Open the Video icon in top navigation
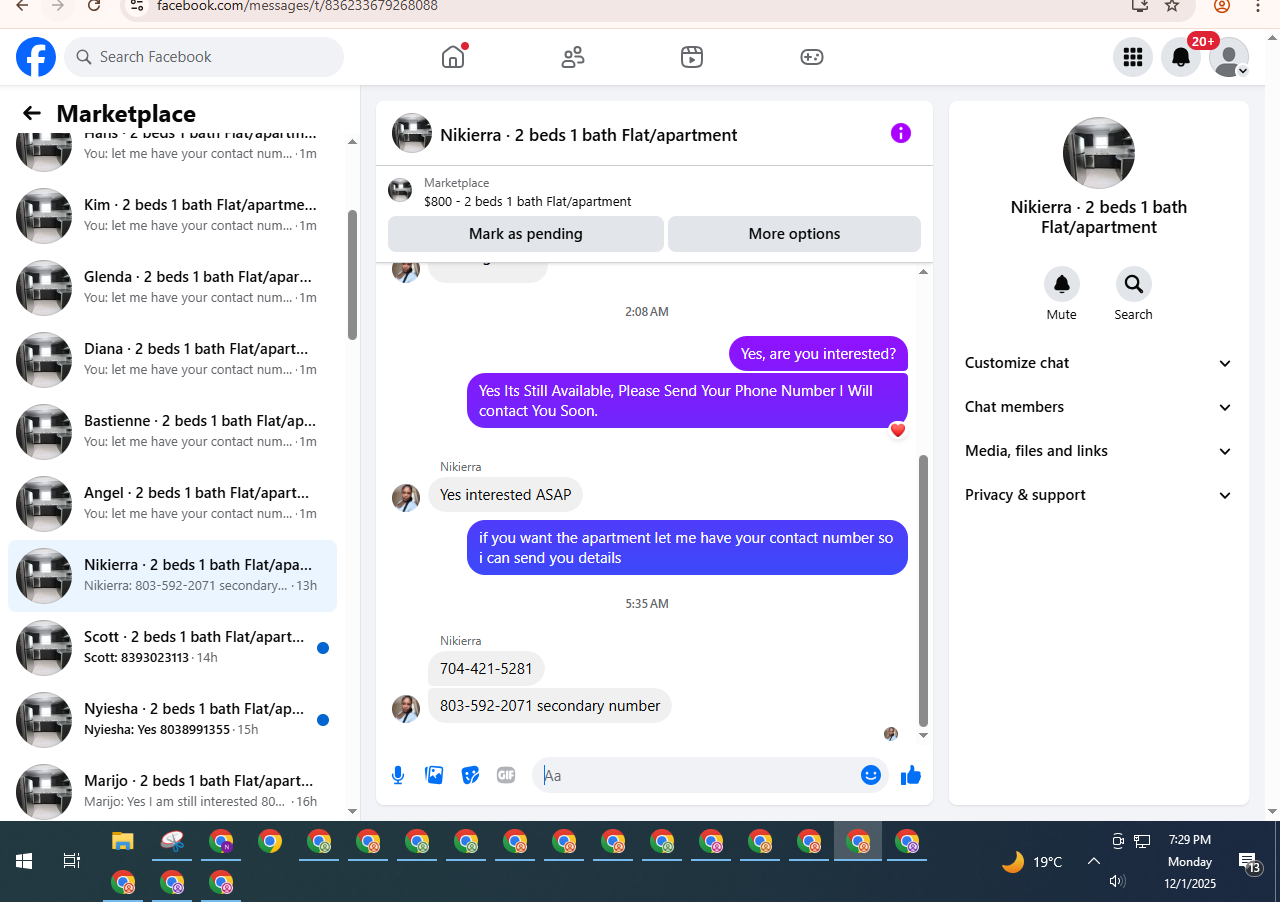Viewport: 1280px width, 902px height. pyautogui.click(x=692, y=57)
